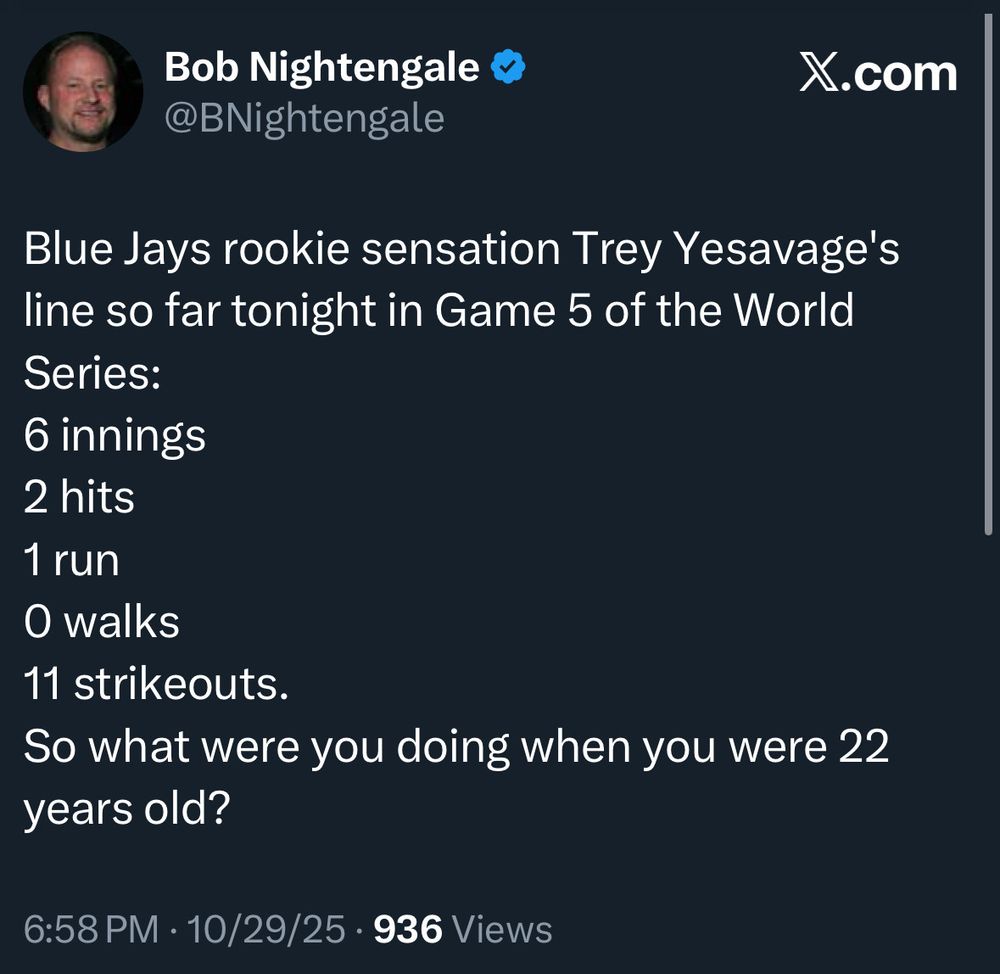View the 936 Views count

[462, 929]
